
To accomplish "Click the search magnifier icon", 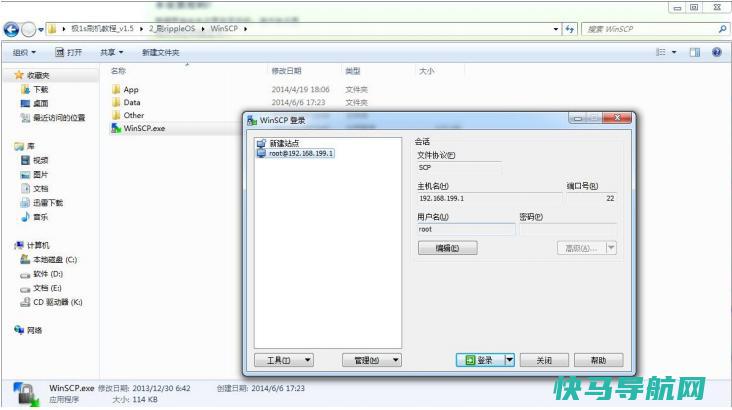I will (x=722, y=29).
